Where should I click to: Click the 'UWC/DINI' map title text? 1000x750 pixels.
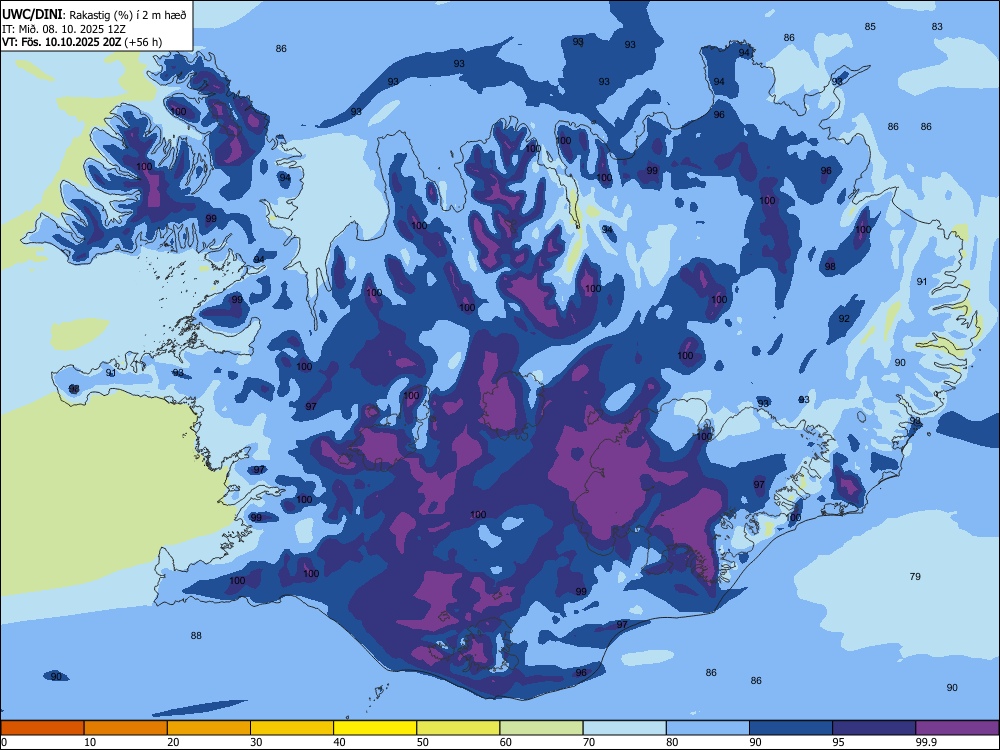(32, 14)
